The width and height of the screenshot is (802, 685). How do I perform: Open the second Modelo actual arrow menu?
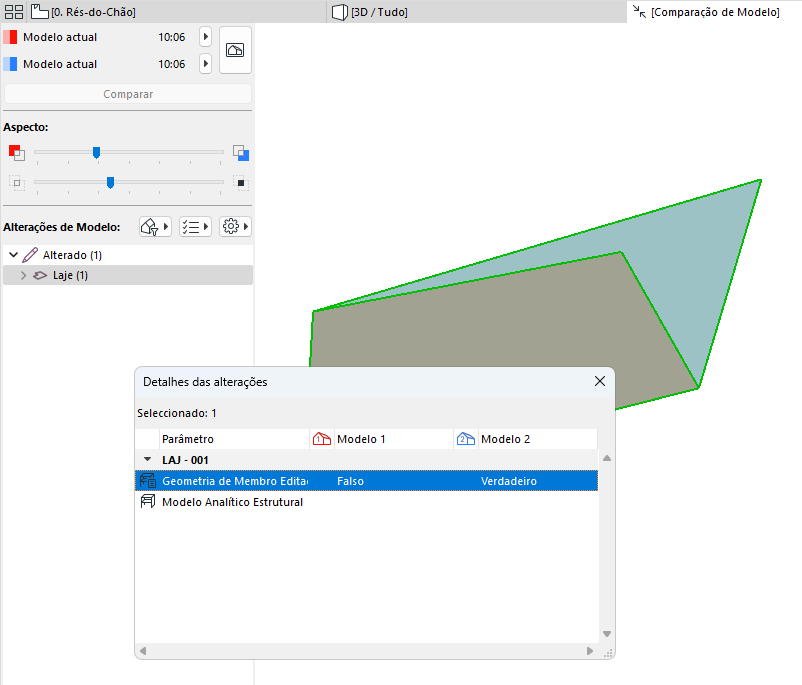click(205, 64)
